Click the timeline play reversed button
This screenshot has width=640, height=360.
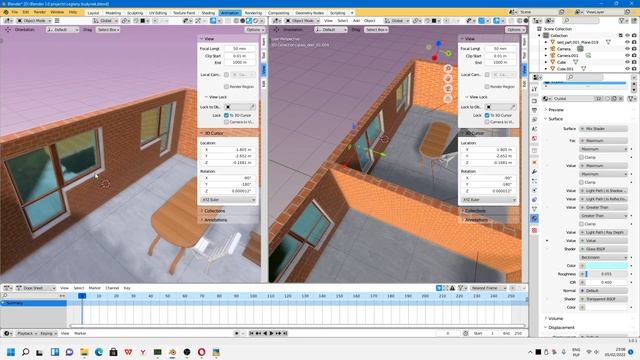265,333
